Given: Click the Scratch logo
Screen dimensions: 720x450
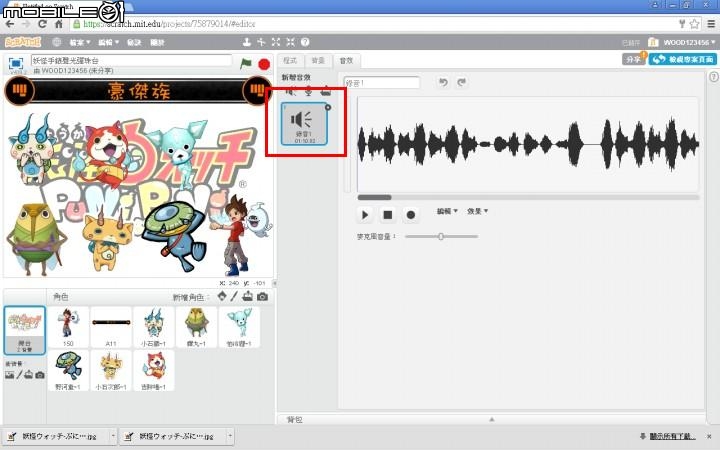Looking at the screenshot, I should [23, 42].
